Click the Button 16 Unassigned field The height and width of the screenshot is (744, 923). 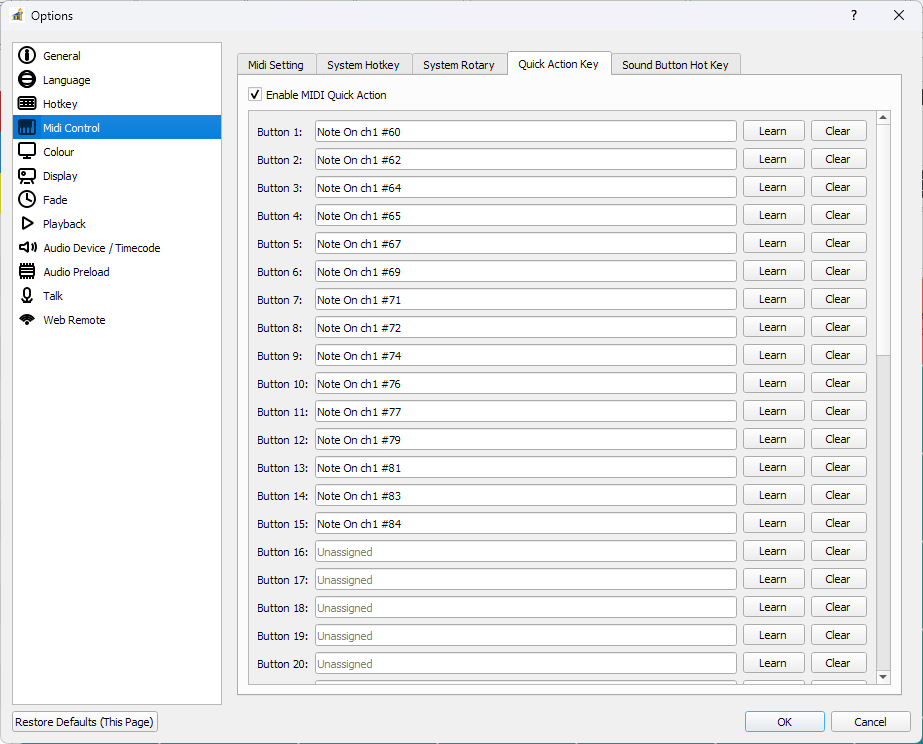click(x=525, y=552)
